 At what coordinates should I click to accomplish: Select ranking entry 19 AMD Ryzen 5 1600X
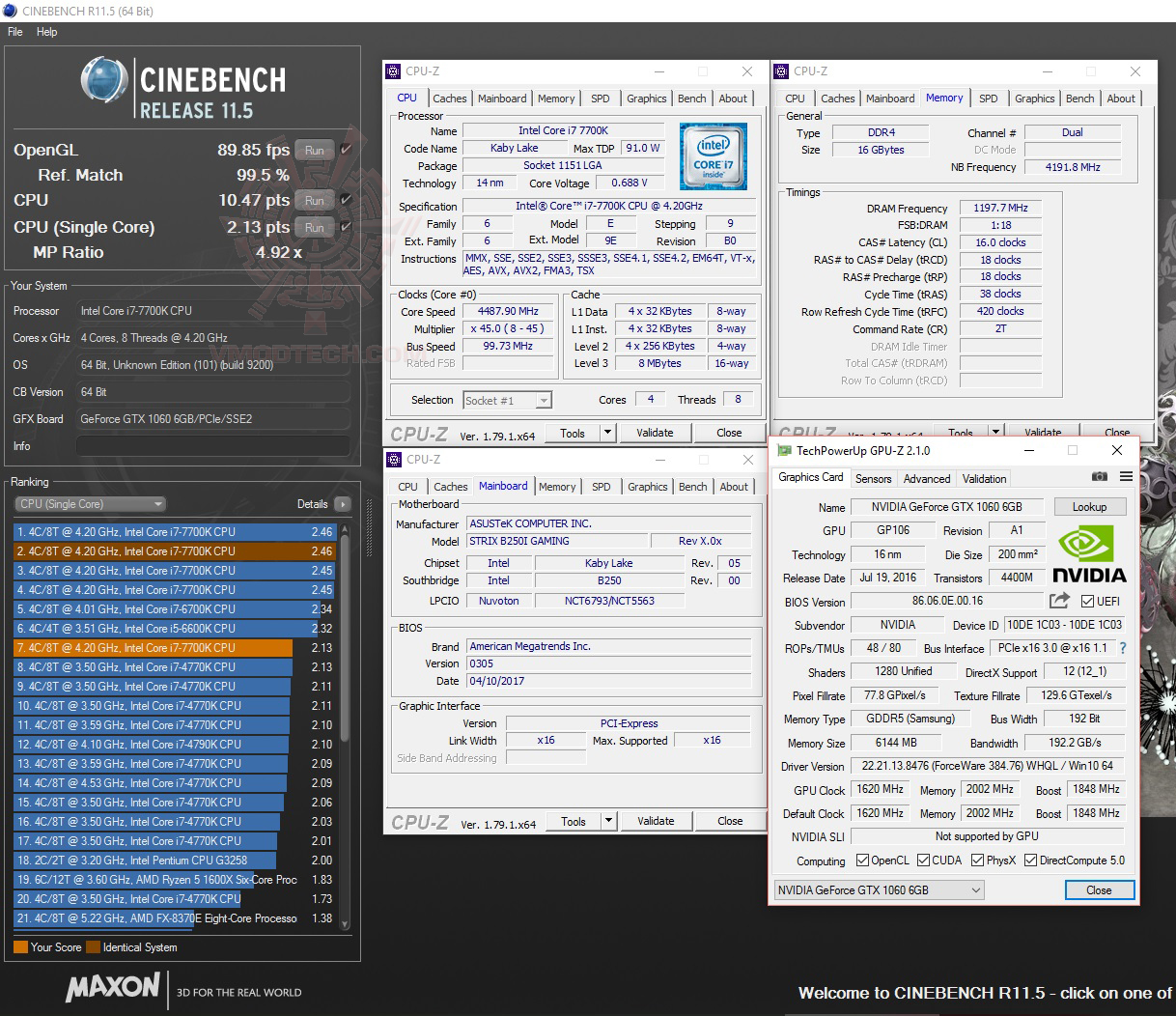pos(174,880)
